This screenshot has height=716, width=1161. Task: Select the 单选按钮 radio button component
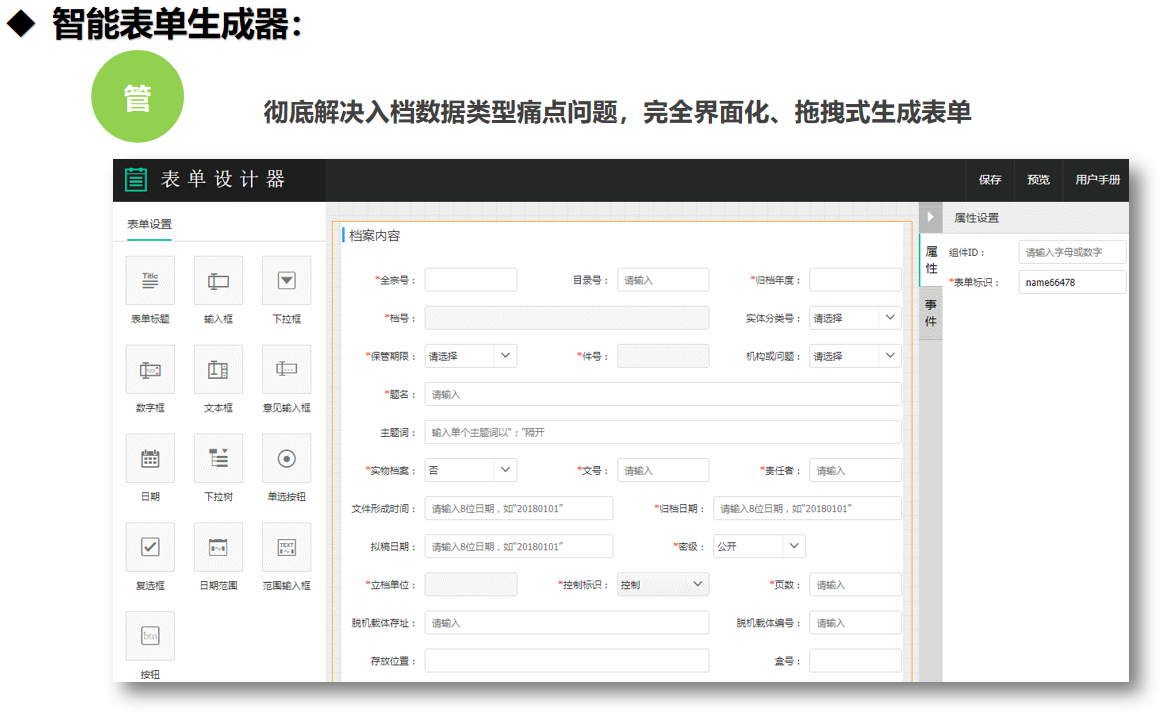click(286, 459)
